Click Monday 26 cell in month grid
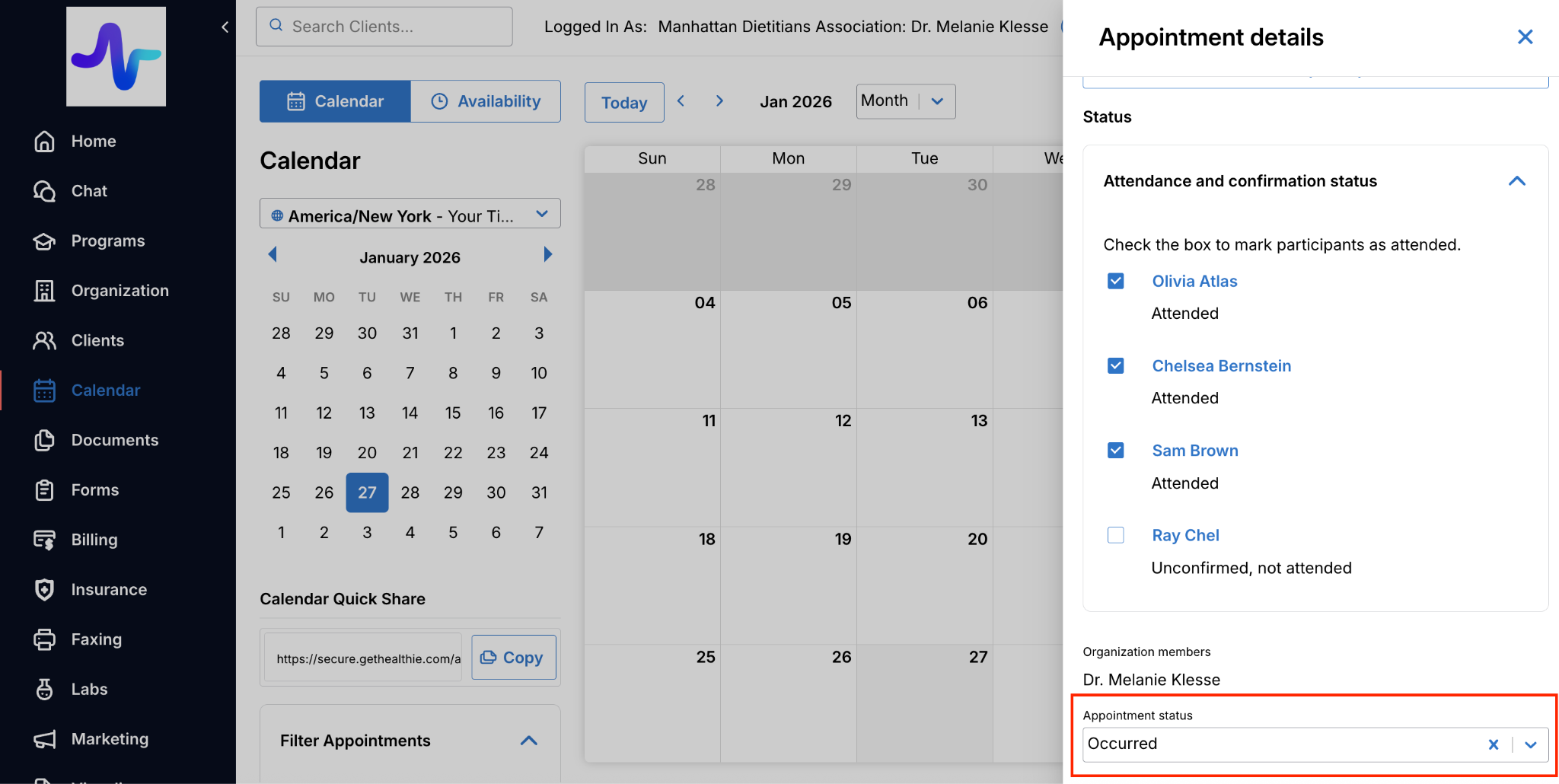This screenshot has width=1559, height=784. pyautogui.click(x=789, y=703)
